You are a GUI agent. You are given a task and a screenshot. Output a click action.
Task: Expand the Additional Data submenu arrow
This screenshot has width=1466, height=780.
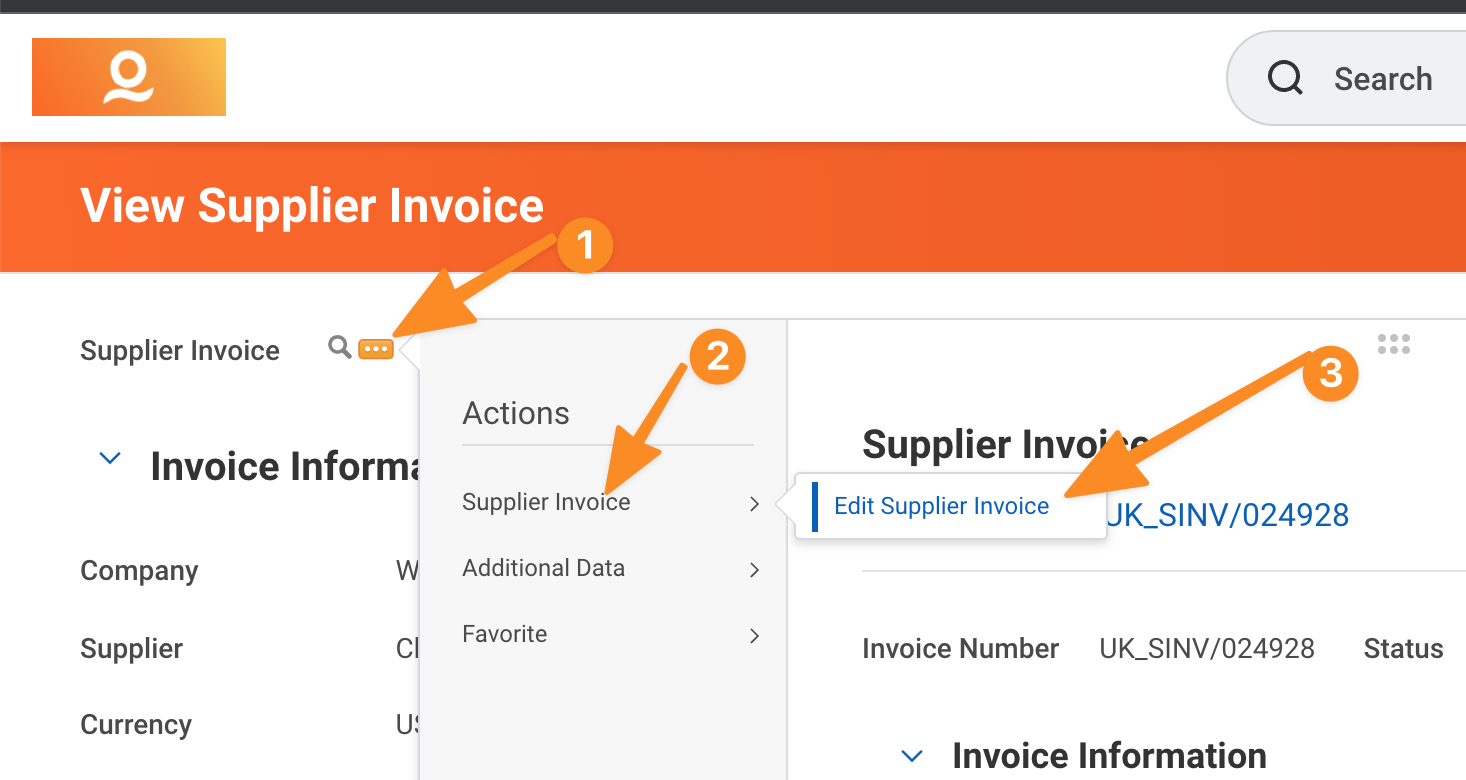click(x=755, y=570)
